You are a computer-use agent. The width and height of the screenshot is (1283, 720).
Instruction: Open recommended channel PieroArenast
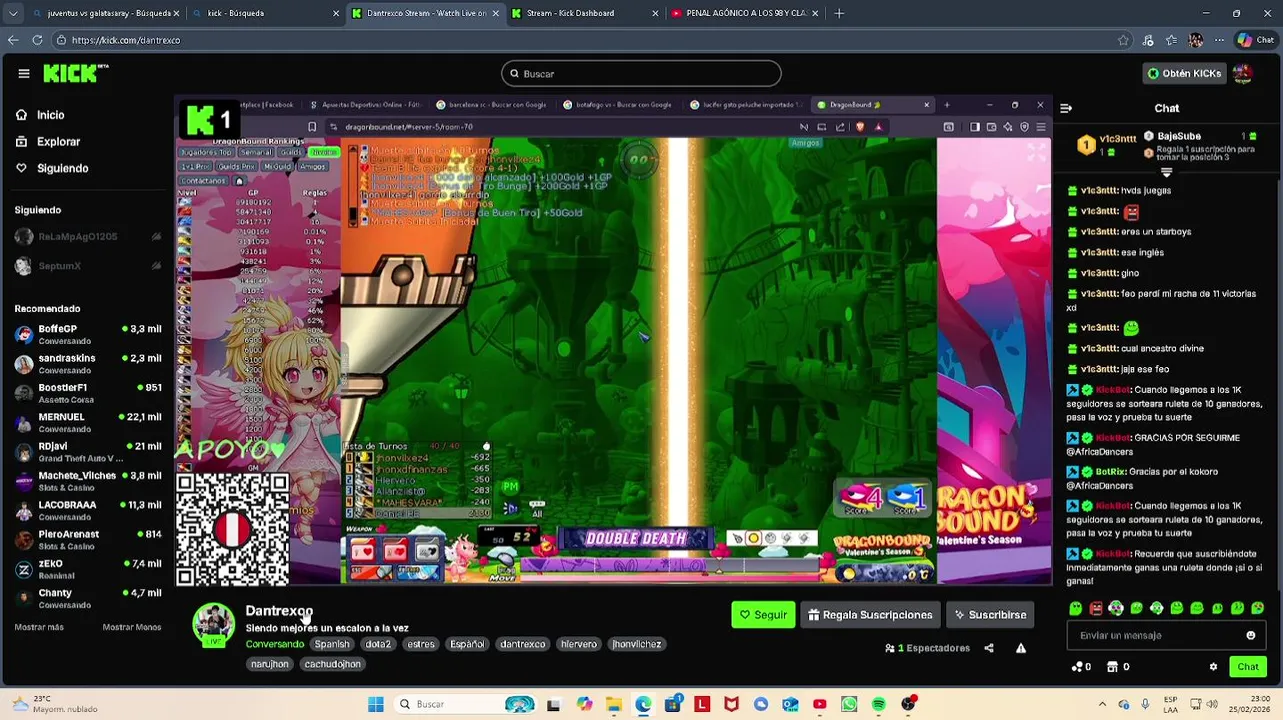[x=88, y=539]
